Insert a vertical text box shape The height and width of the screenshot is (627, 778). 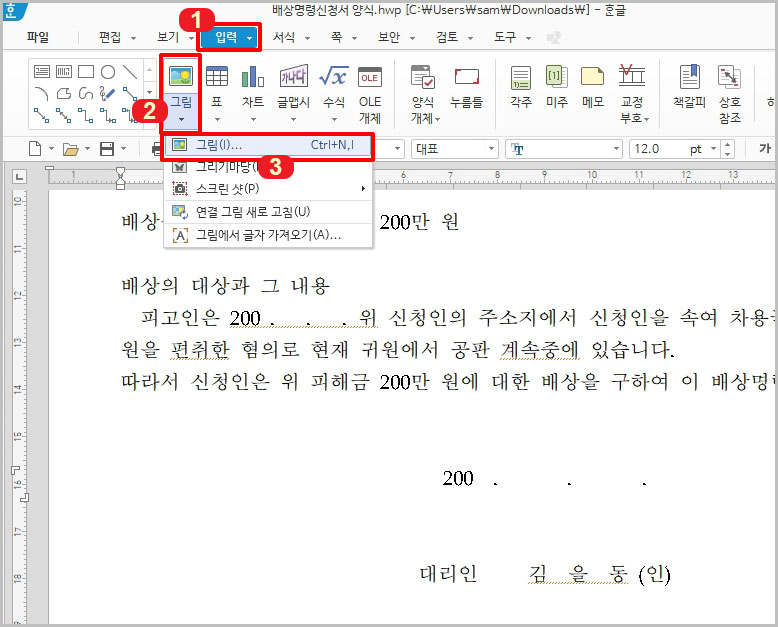click(x=64, y=72)
